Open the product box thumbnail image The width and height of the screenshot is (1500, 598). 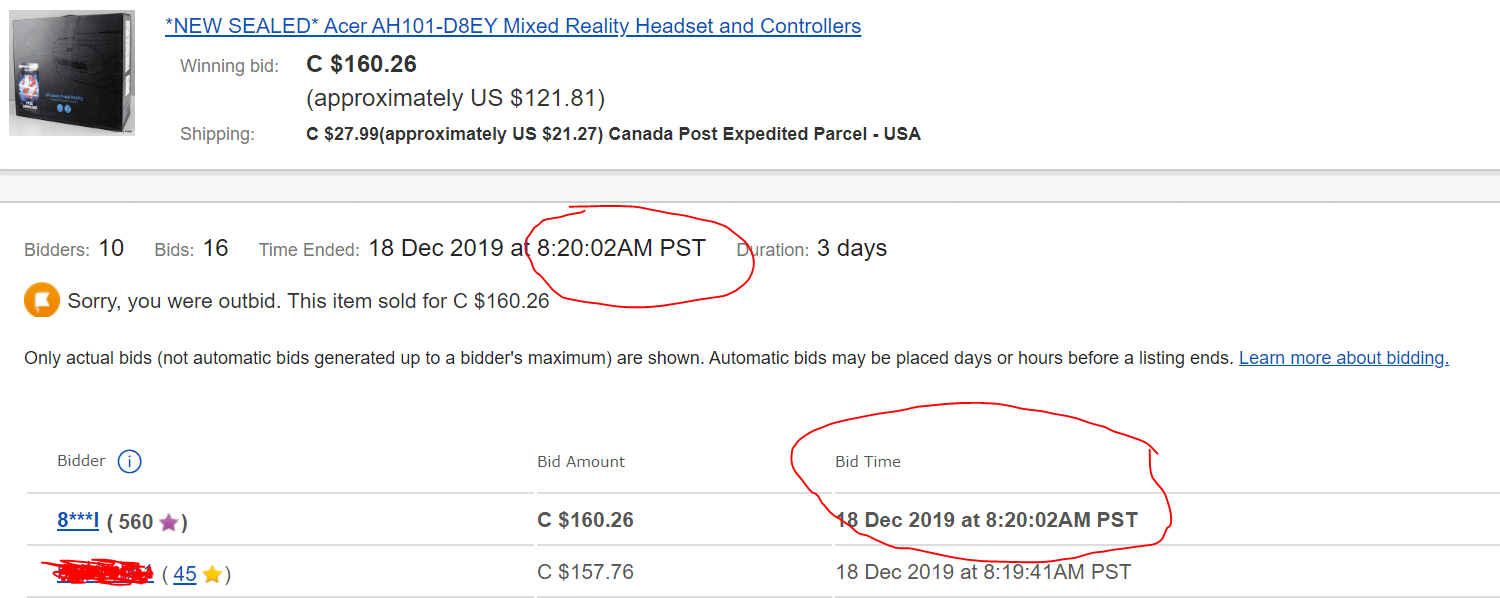click(x=71, y=71)
